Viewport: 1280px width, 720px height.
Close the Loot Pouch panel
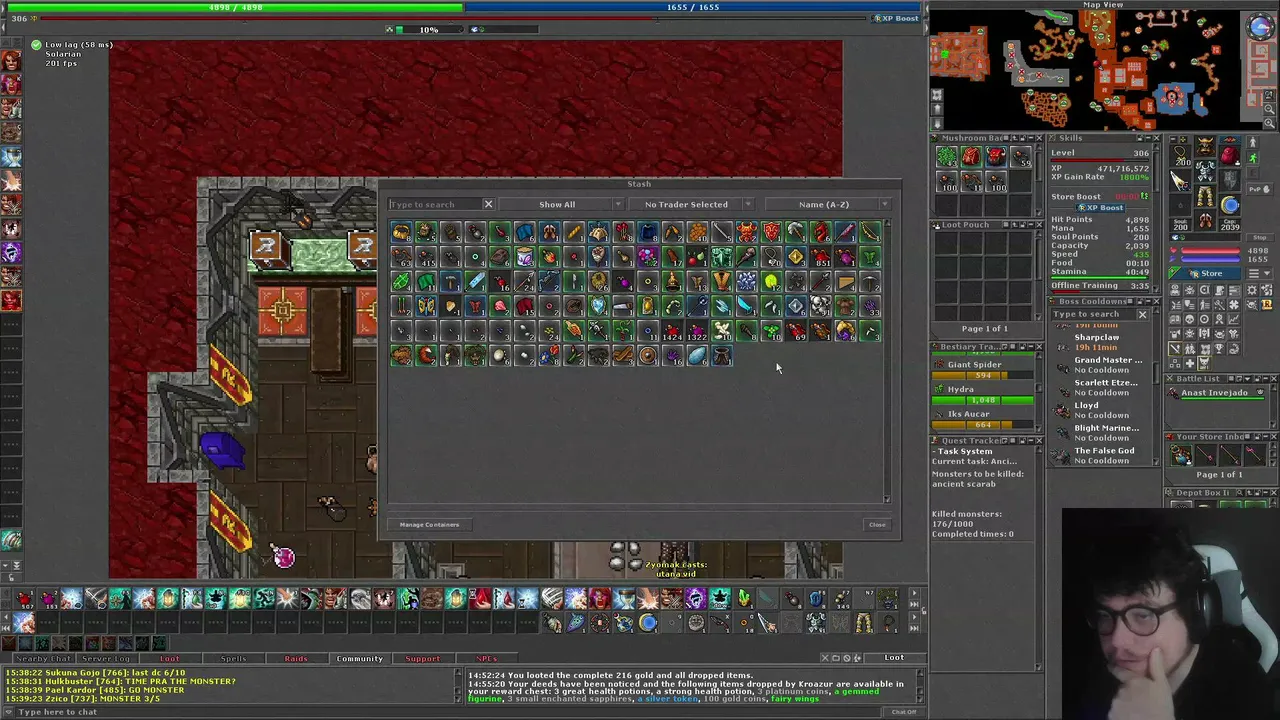[x=1038, y=225]
